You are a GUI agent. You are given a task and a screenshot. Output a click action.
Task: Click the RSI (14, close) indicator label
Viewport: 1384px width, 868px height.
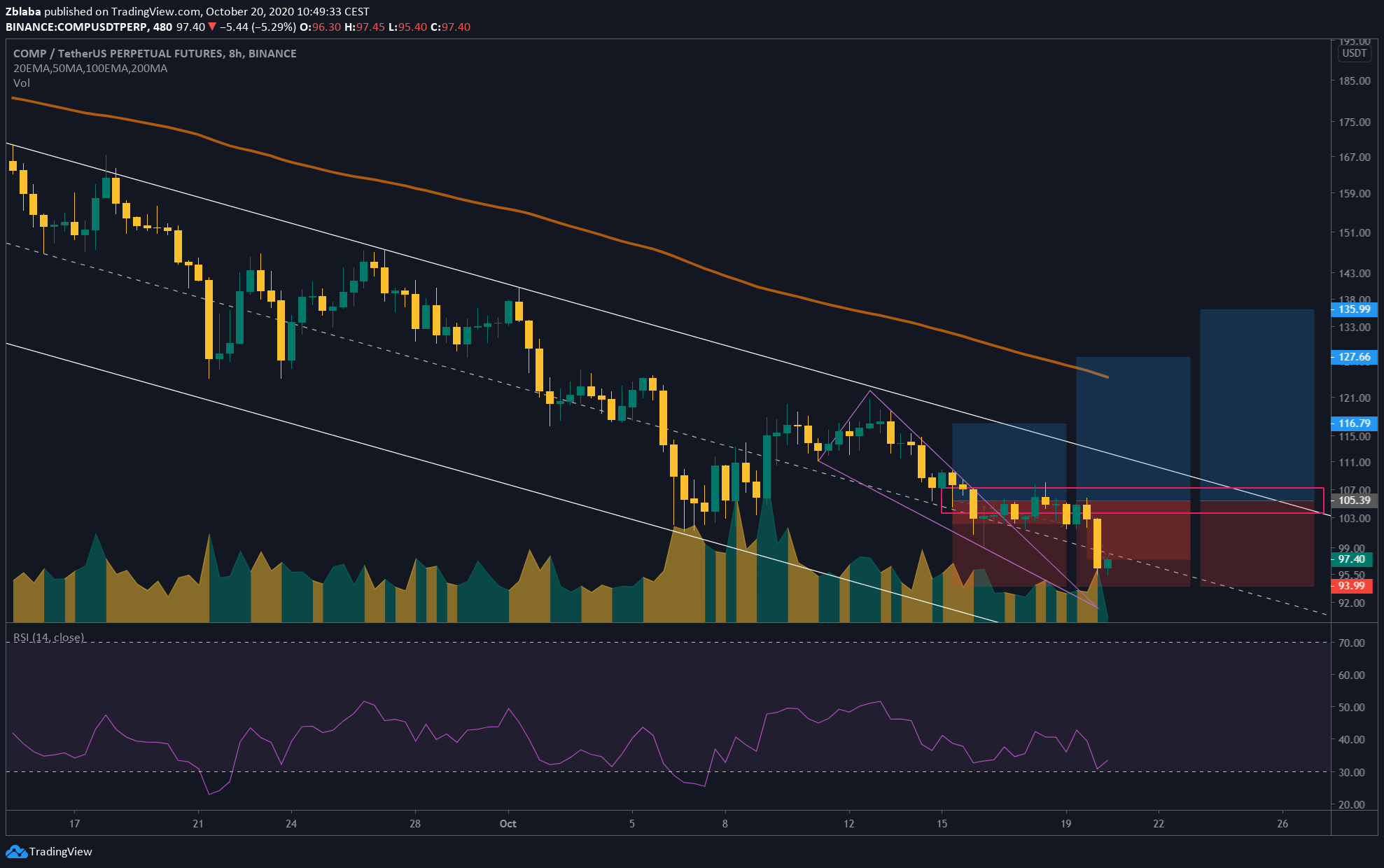(49, 637)
